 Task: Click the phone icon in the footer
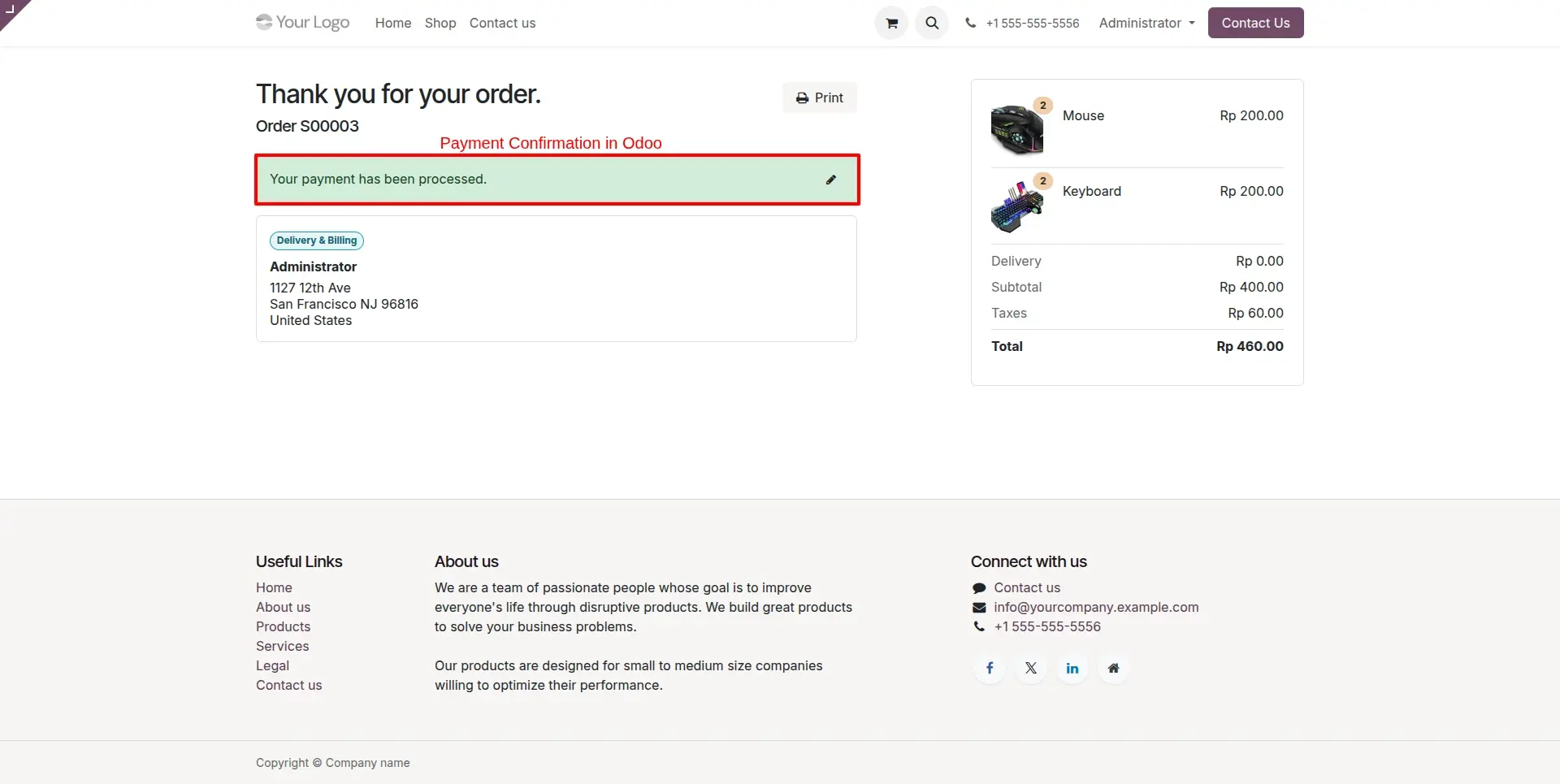(979, 626)
